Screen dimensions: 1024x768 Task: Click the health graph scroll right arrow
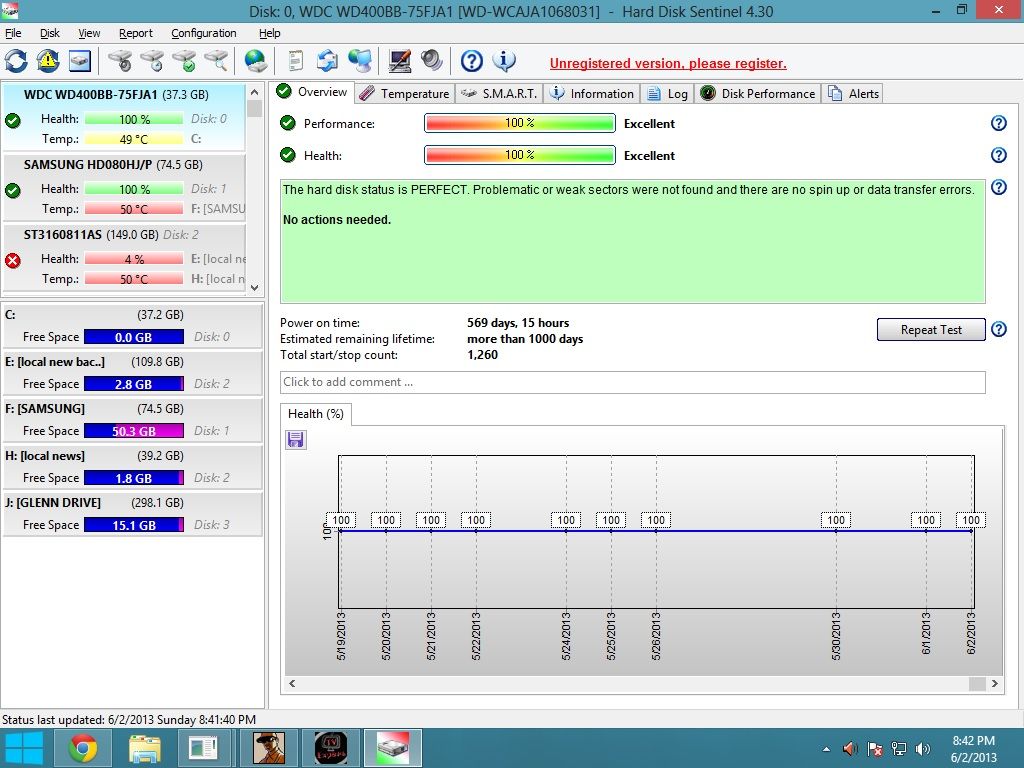coord(995,684)
